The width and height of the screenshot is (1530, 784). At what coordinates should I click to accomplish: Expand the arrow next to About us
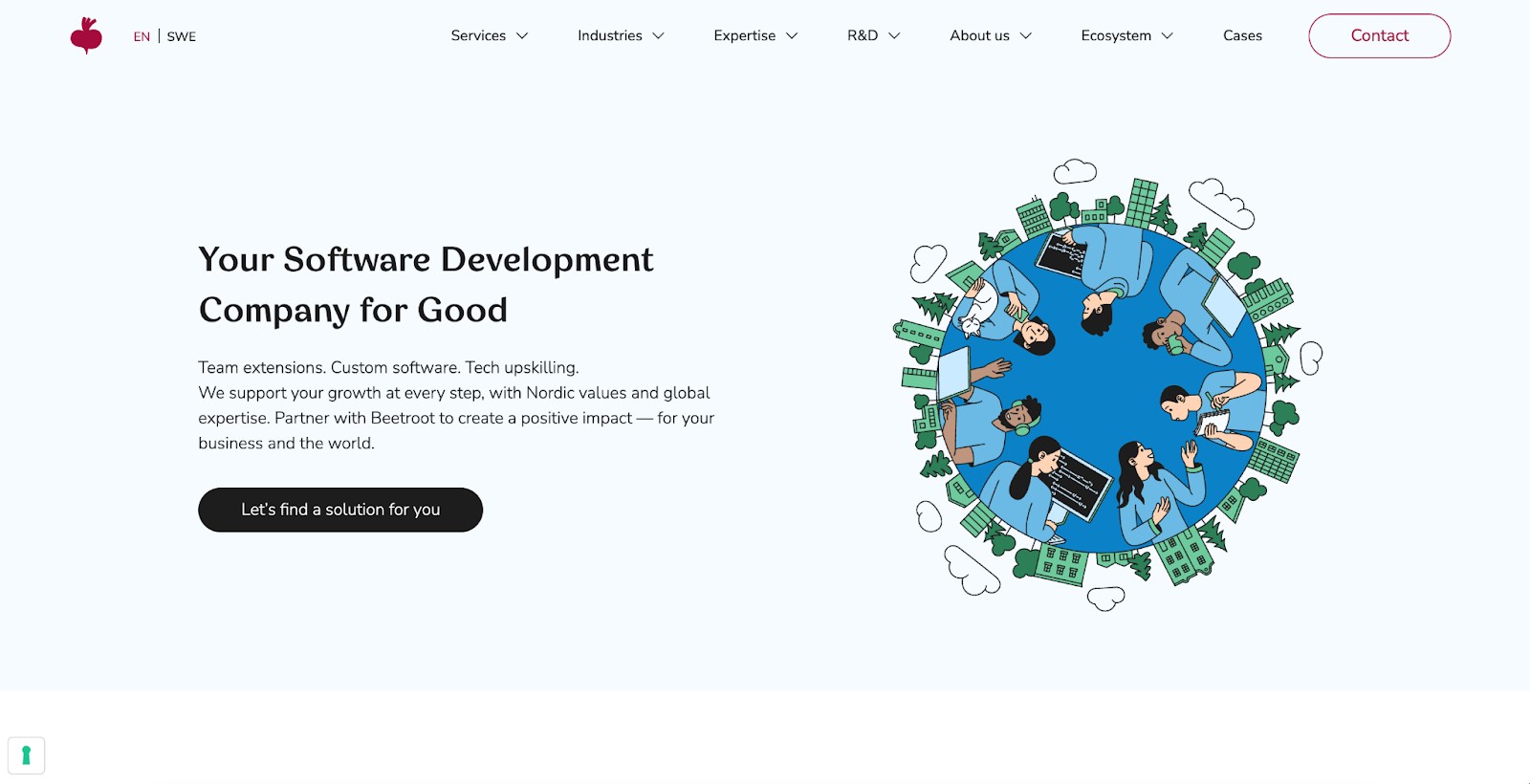(x=1026, y=36)
